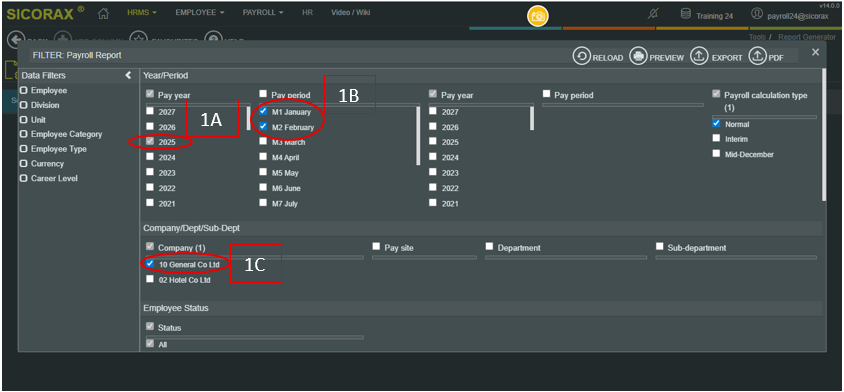Check the M6 June pay period
This screenshot has height=392, width=844.
click(x=263, y=188)
